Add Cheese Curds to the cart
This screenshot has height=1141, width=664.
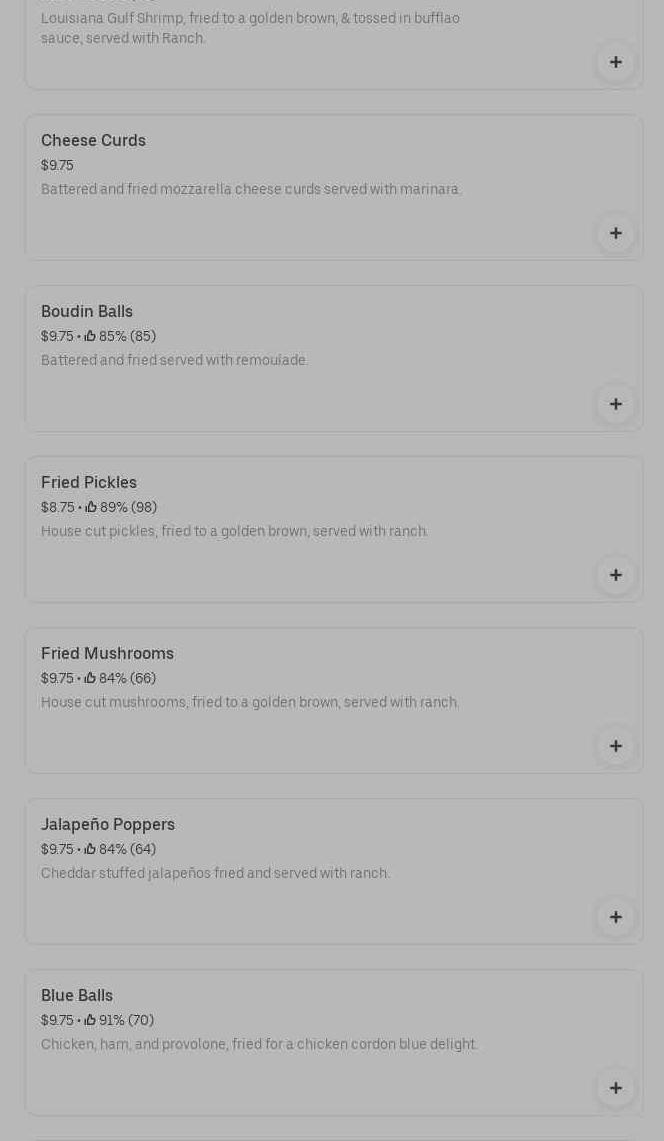click(x=615, y=233)
